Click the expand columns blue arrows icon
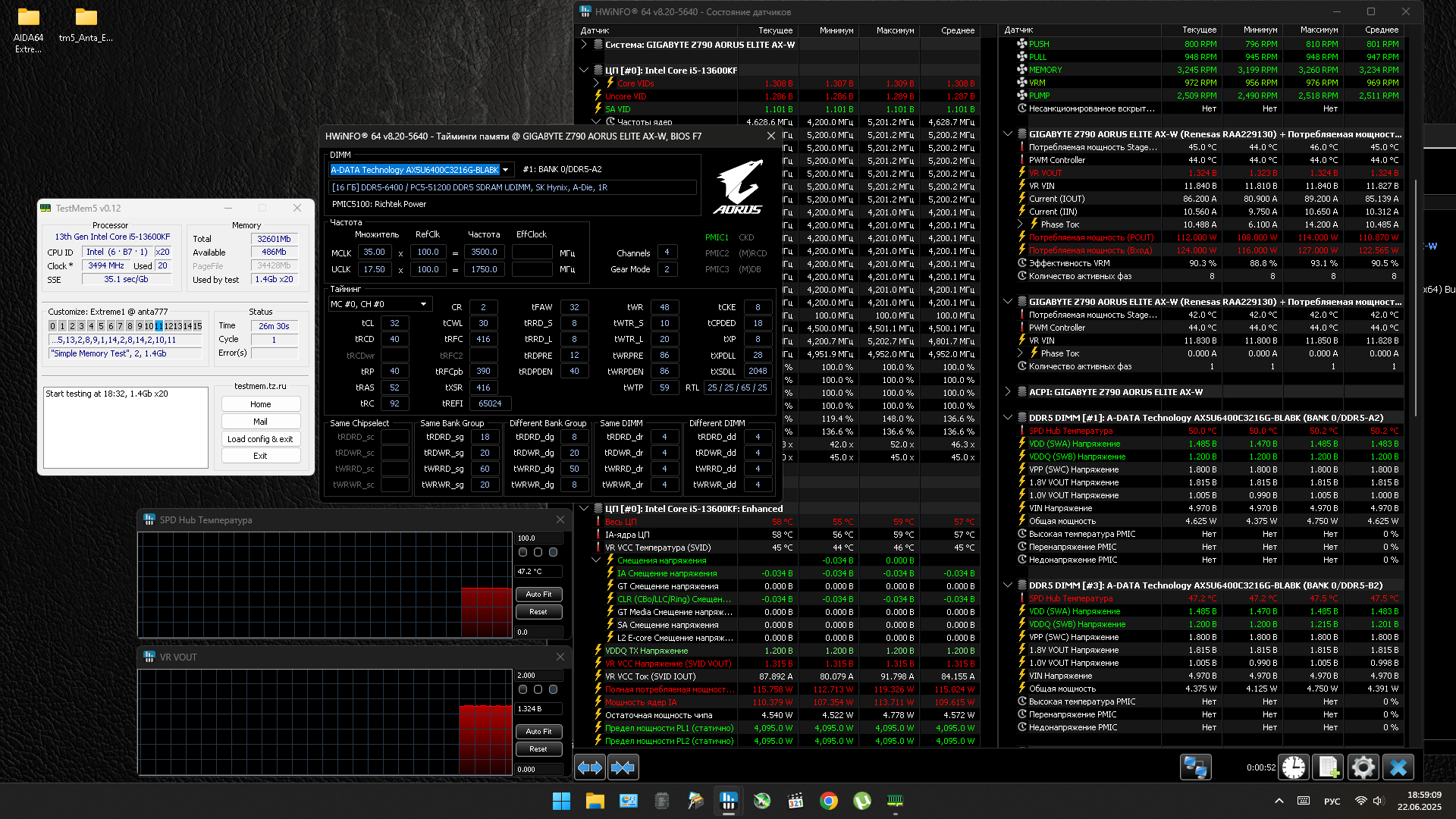The height and width of the screenshot is (819, 1456). pos(590,767)
